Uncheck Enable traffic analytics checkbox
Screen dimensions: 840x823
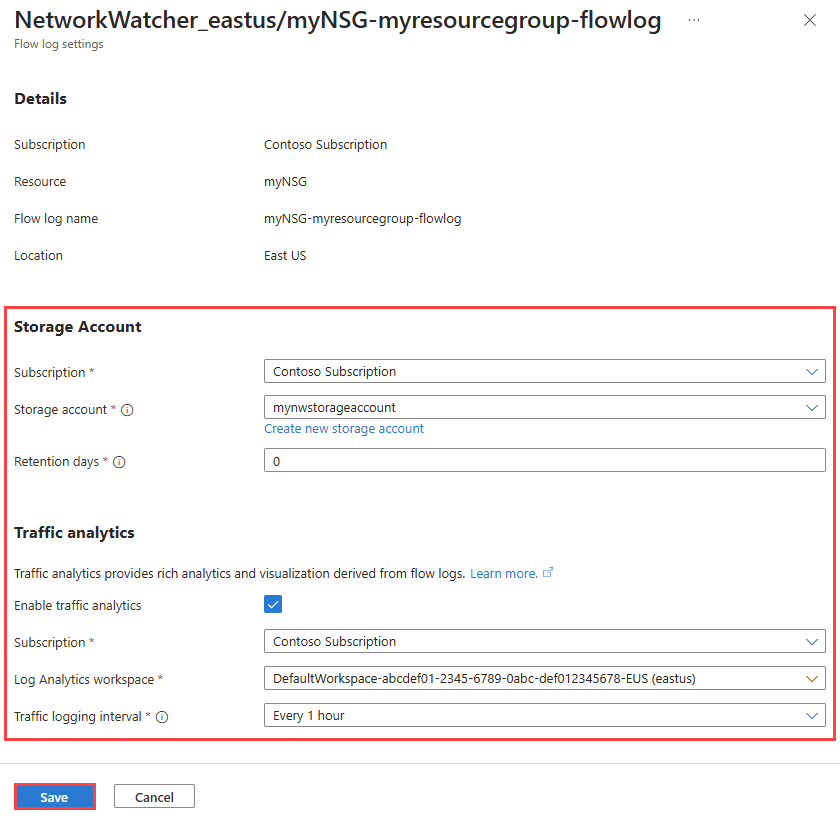tap(273, 604)
